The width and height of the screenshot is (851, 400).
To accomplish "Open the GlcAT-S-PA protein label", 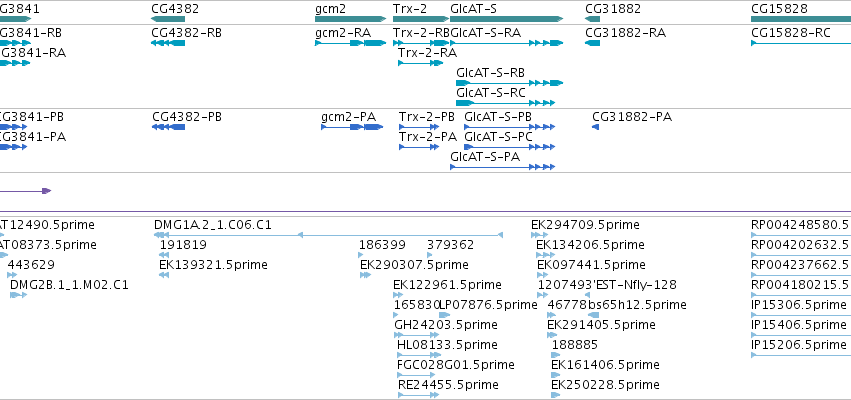I will pos(485,157).
